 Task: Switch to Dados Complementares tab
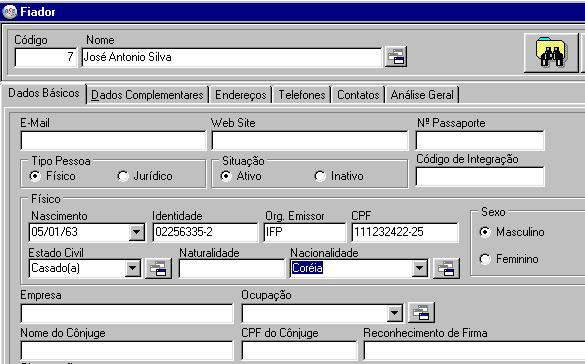[x=147, y=95]
